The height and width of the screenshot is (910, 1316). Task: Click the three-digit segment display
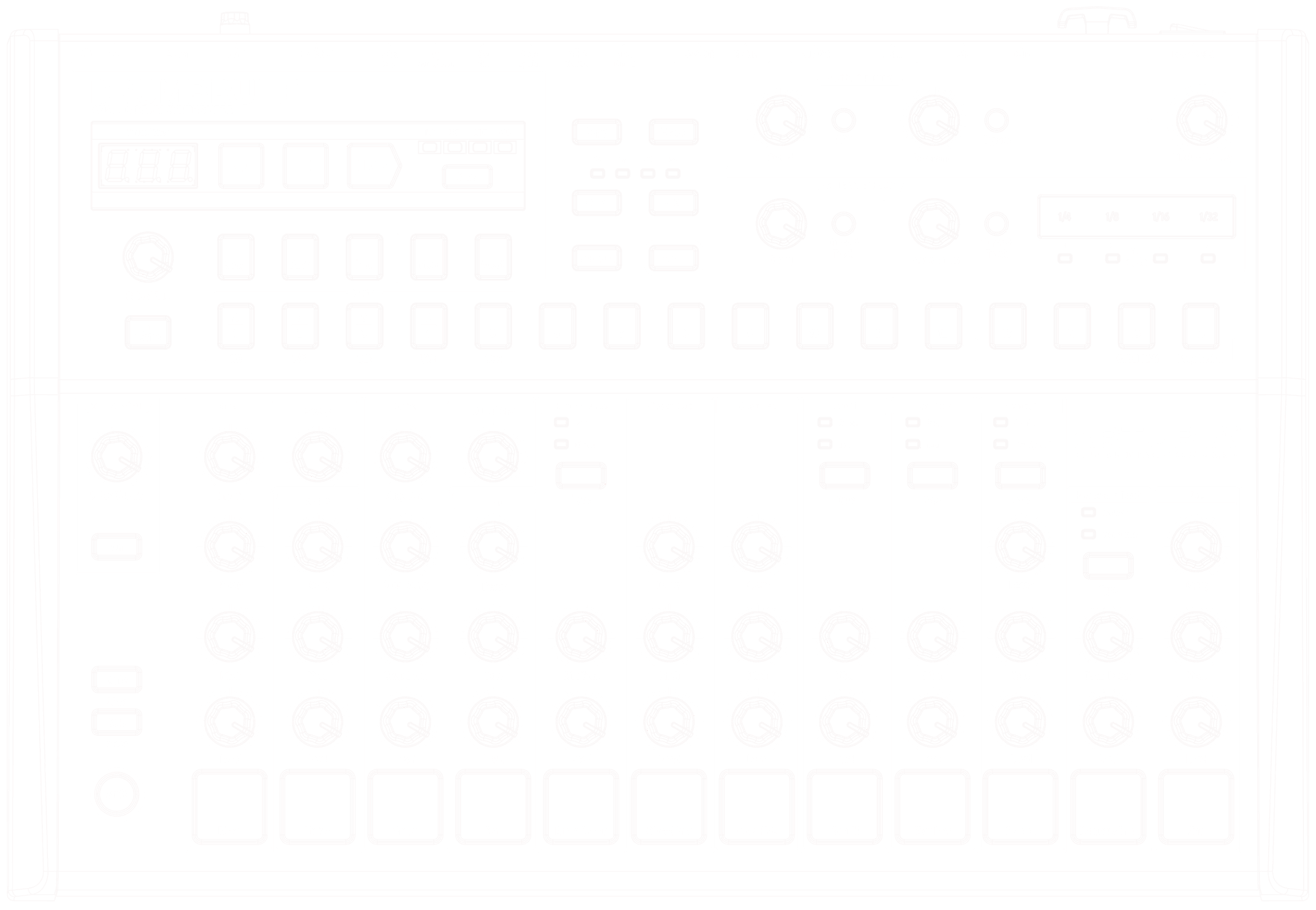pyautogui.click(x=148, y=166)
